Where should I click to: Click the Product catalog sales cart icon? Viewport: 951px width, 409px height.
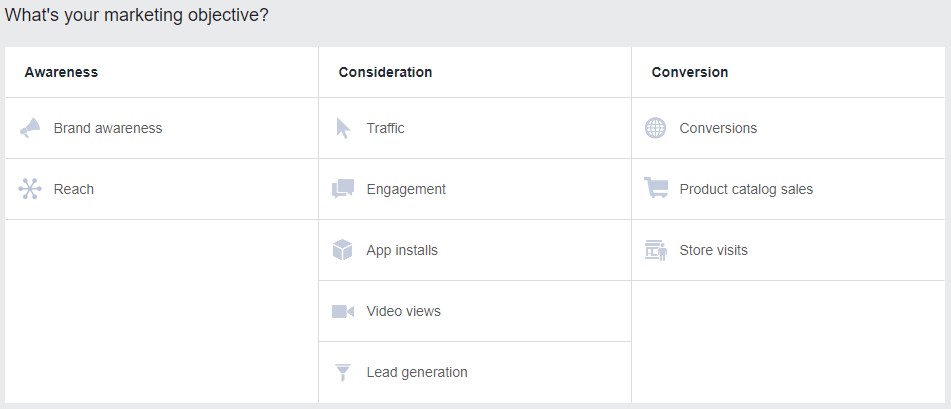click(x=656, y=188)
